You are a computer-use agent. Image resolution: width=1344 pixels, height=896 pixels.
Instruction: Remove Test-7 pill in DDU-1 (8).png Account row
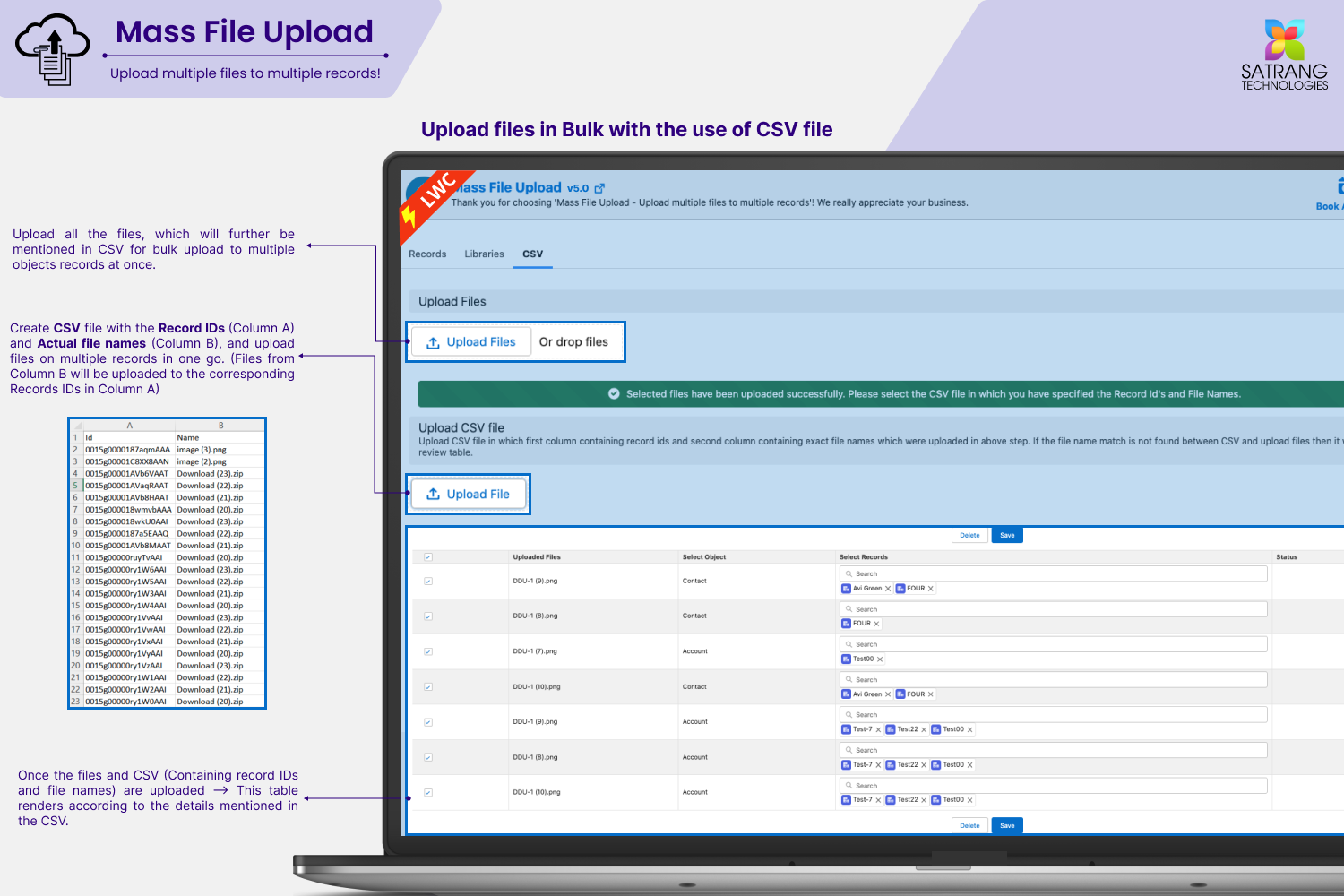tap(878, 765)
